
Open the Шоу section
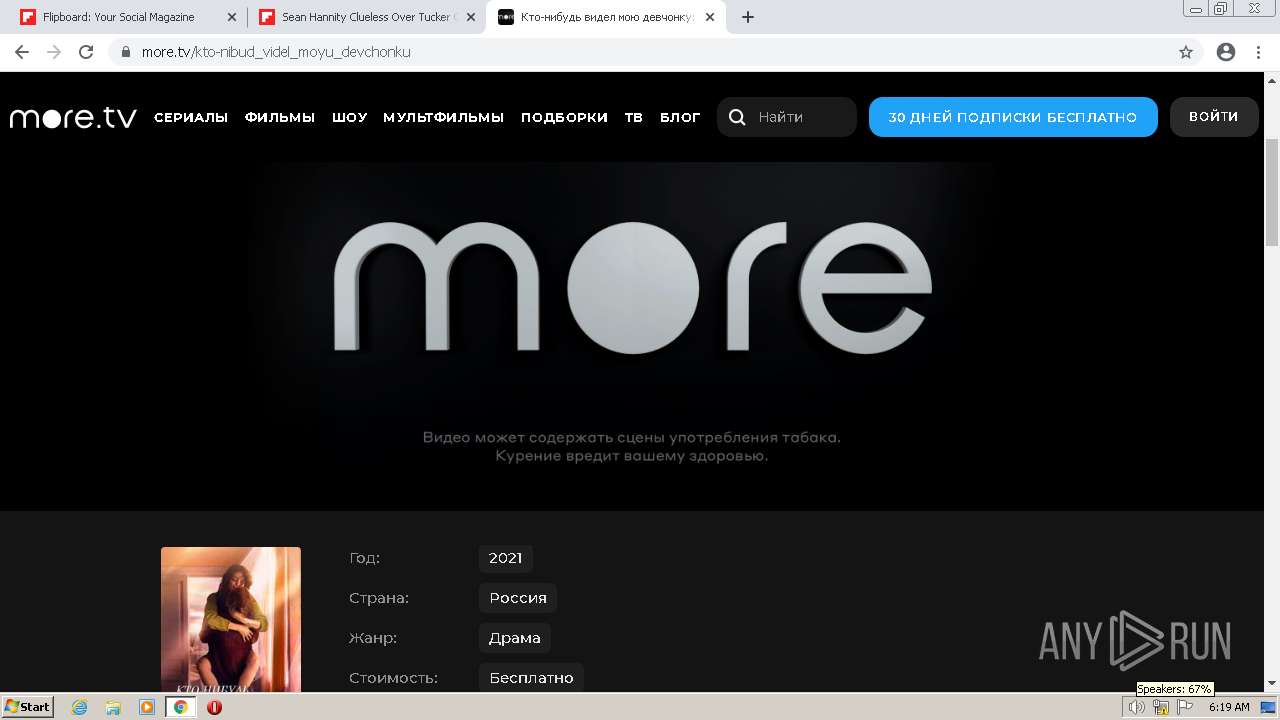(x=350, y=117)
